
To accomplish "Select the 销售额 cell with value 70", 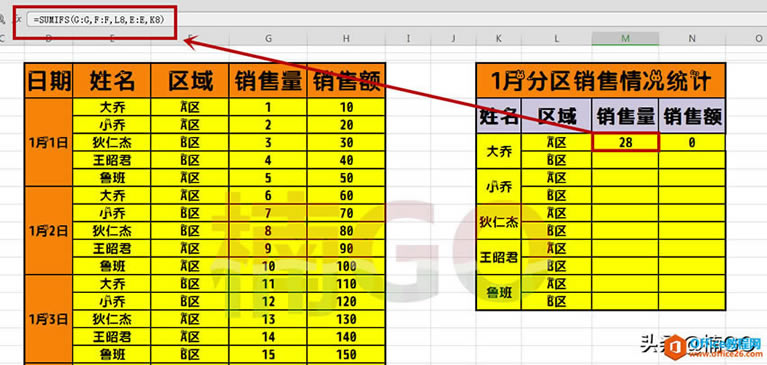I will (346, 213).
